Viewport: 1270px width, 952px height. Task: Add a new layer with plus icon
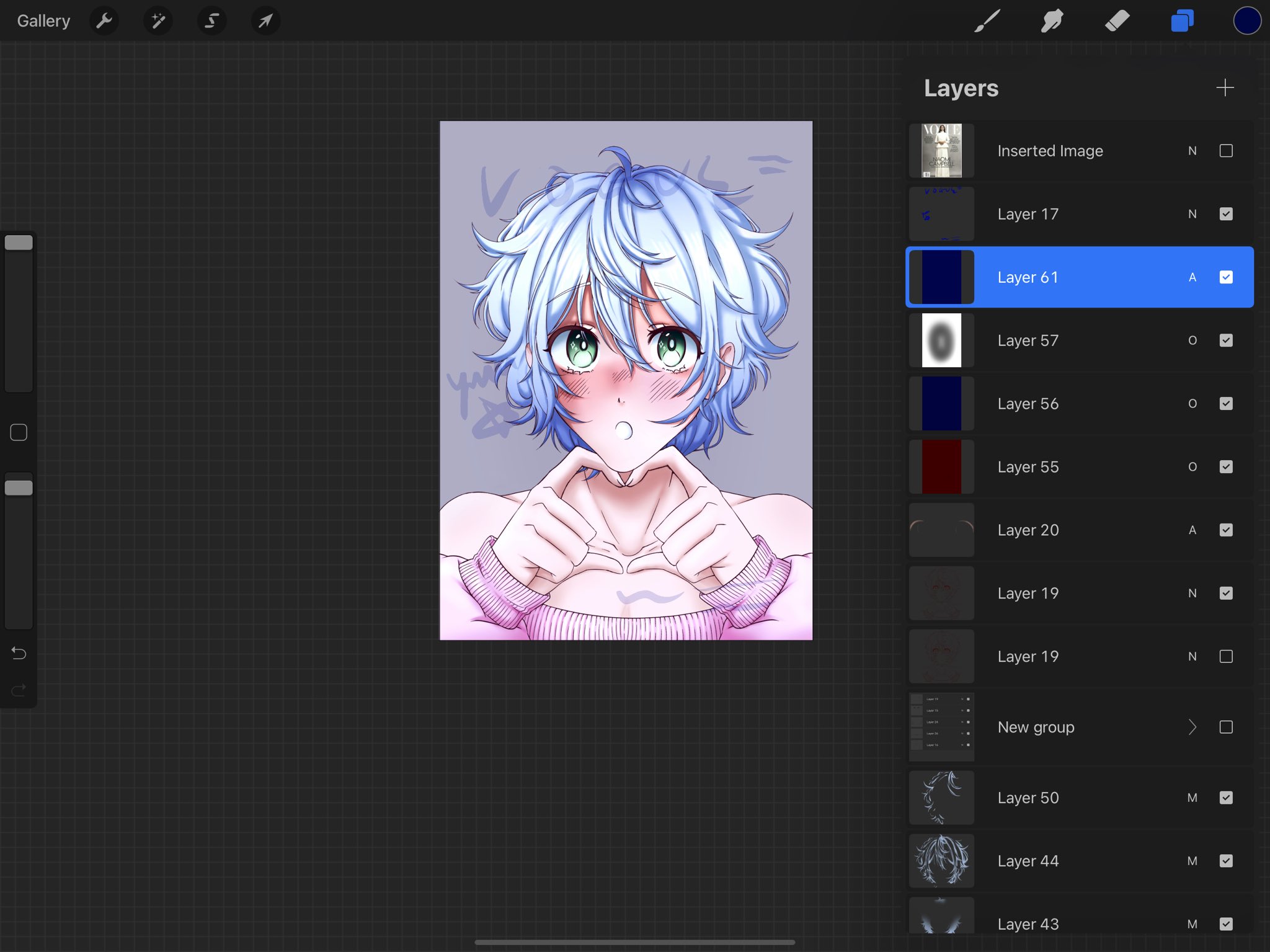tap(1225, 87)
